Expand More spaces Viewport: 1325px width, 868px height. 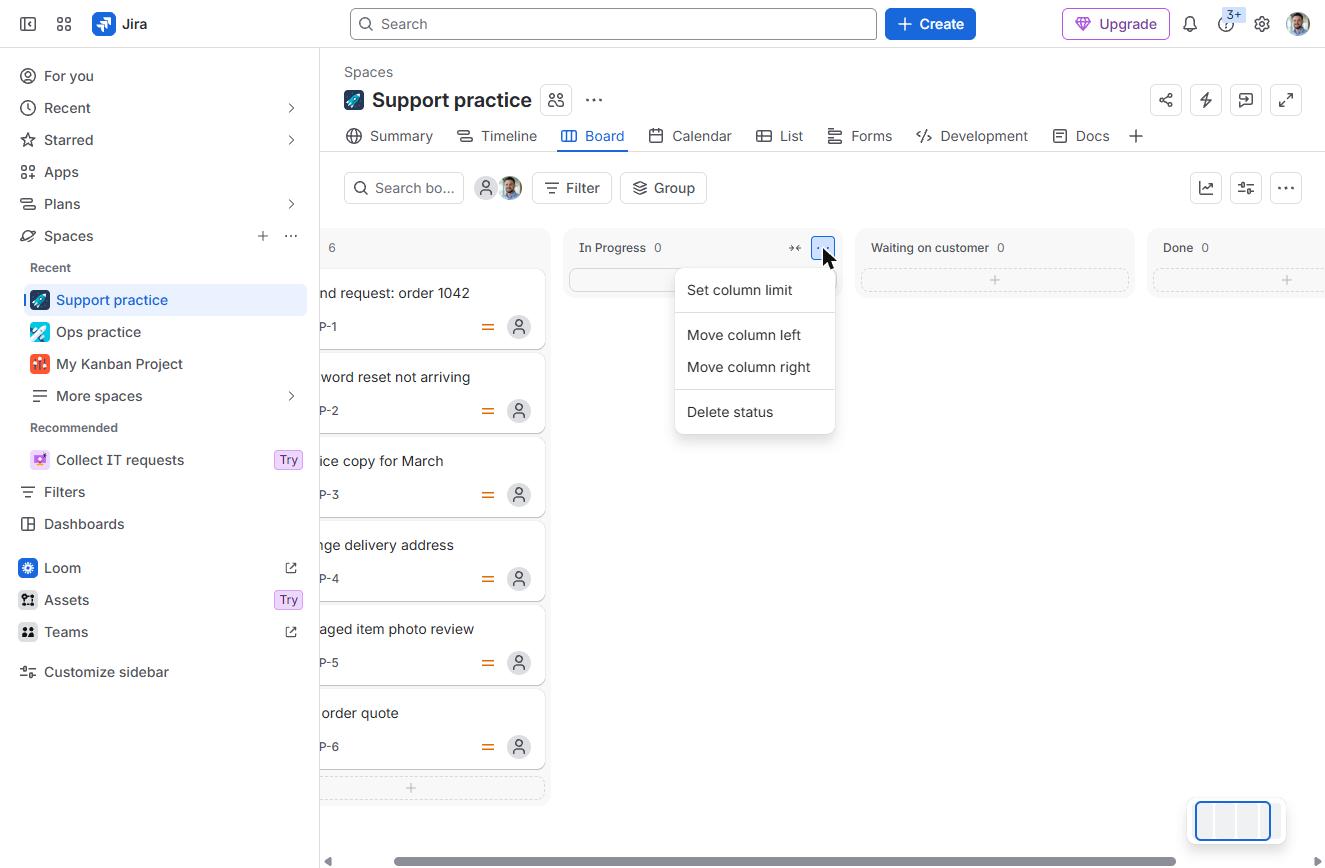coord(291,396)
